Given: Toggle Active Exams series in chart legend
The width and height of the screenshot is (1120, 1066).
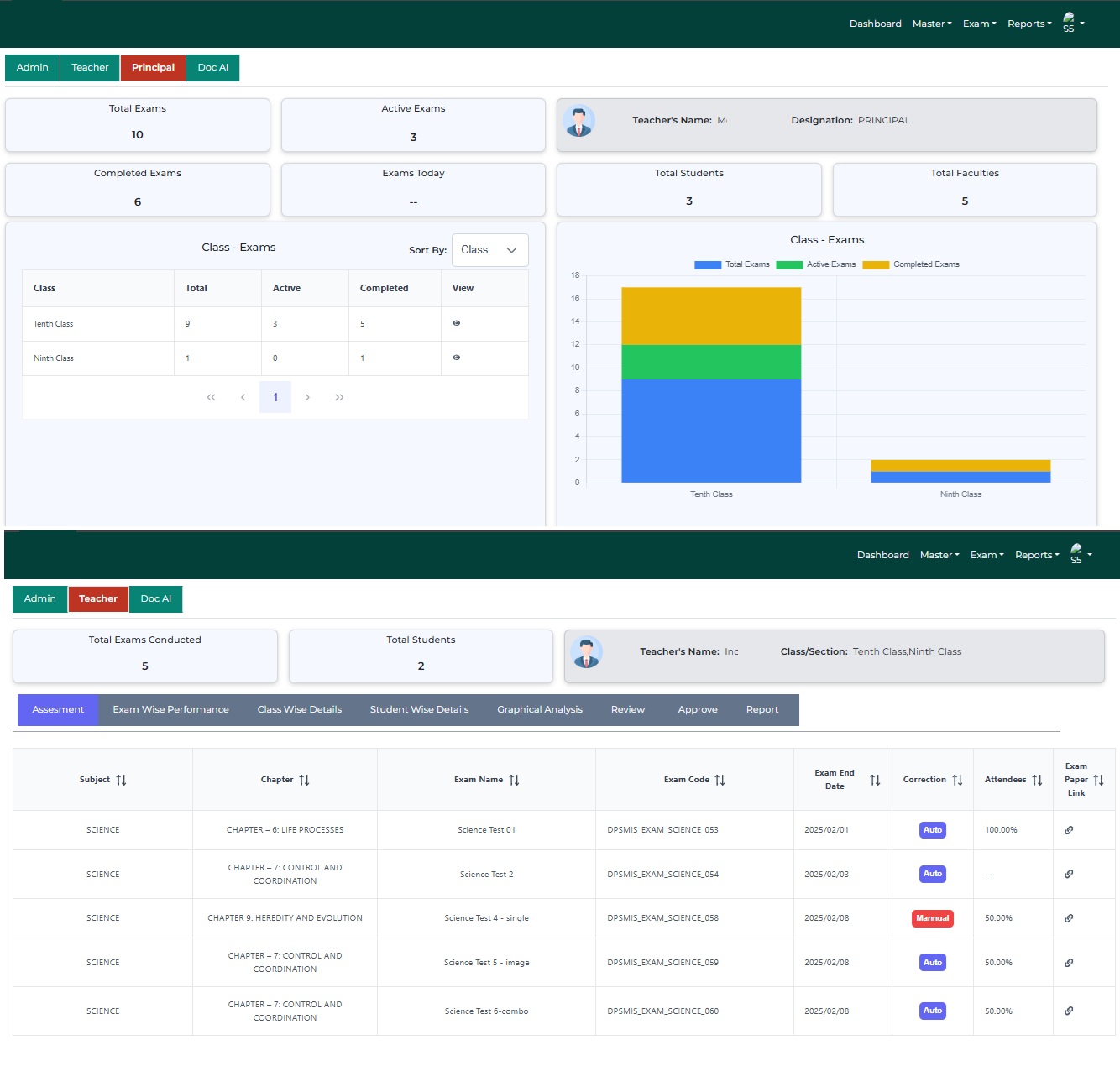Looking at the screenshot, I should point(816,264).
